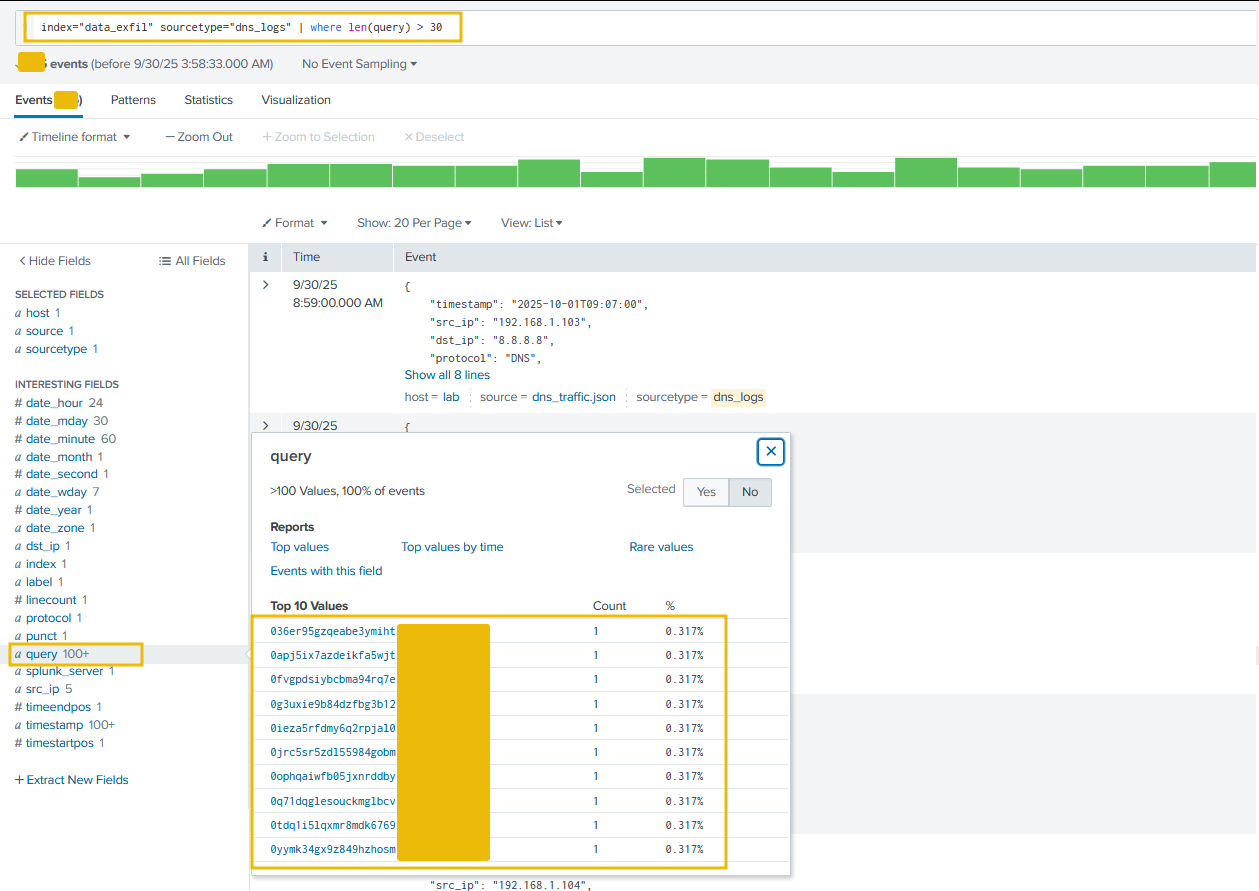The height and width of the screenshot is (891, 1259).
Task: Click the tallest green timeline bar
Action: [x=674, y=172]
